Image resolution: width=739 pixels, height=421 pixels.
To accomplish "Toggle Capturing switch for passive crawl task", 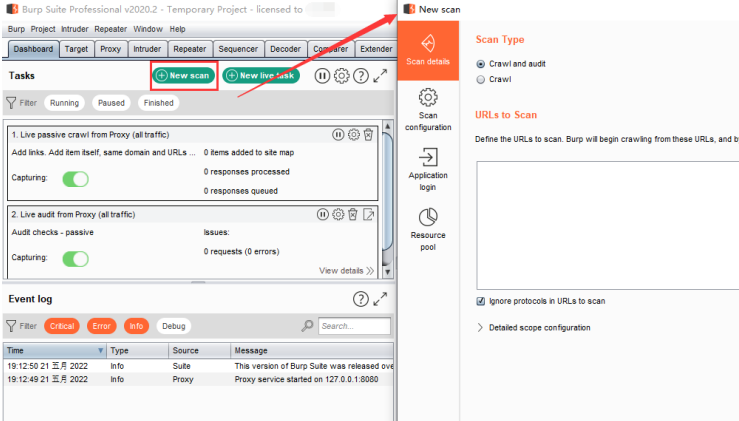I will 75,179.
